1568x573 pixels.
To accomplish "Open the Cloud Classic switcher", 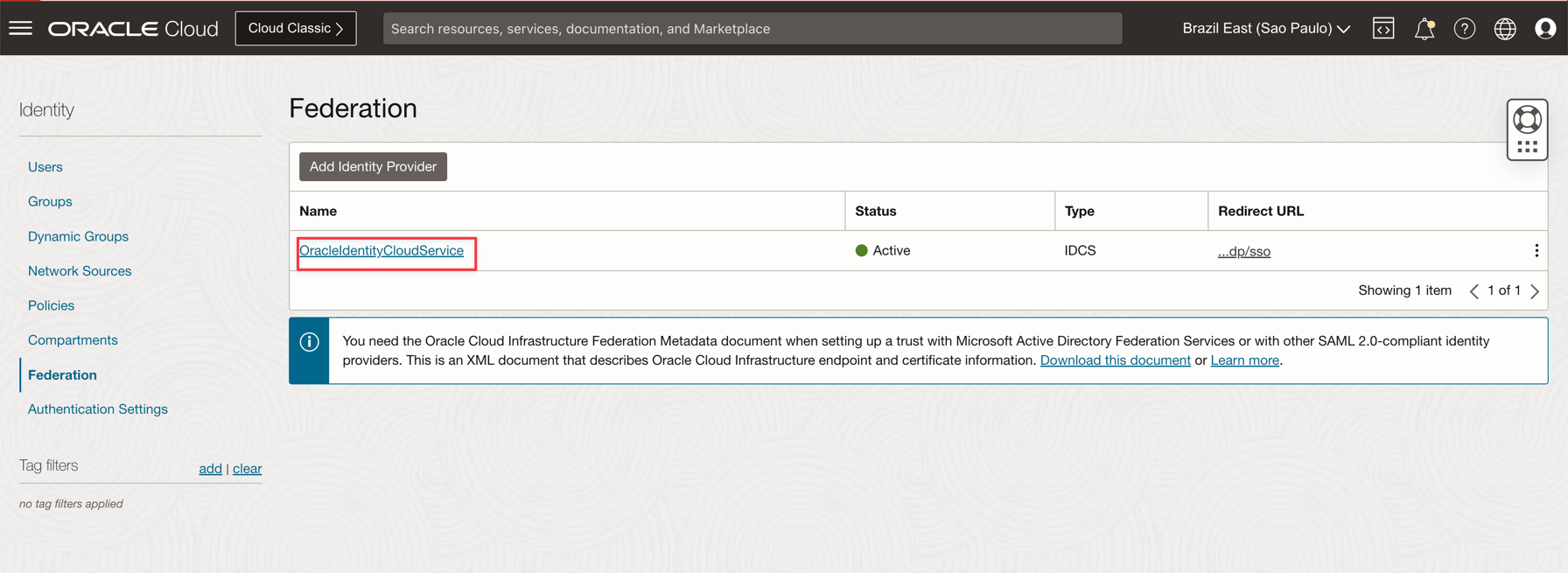I will 296,29.
